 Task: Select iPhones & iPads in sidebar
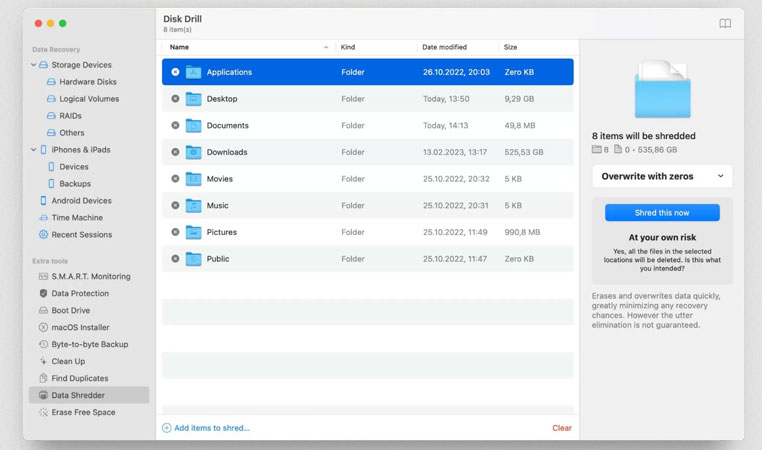tap(81, 150)
